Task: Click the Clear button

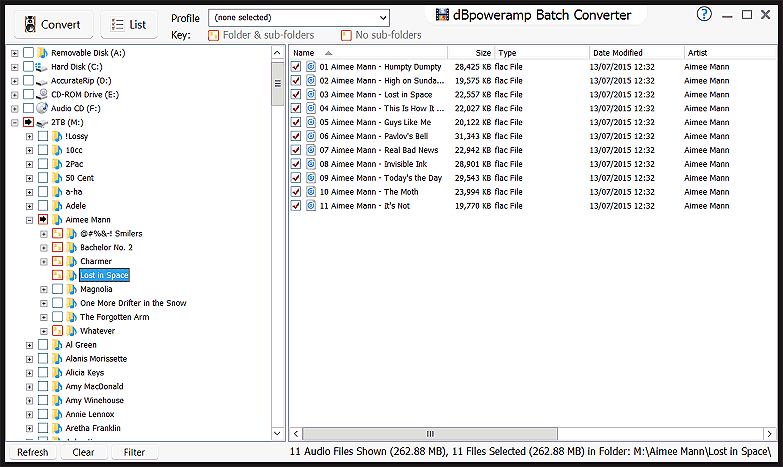Action: tap(83, 453)
